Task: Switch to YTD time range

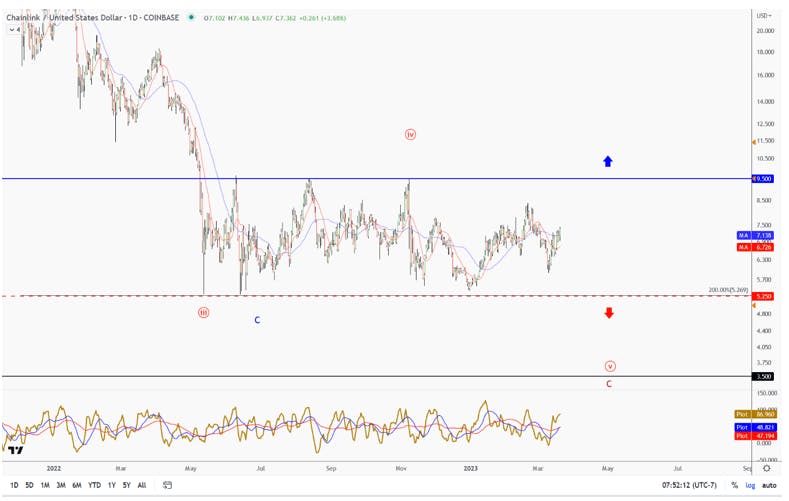Action: pos(94,485)
